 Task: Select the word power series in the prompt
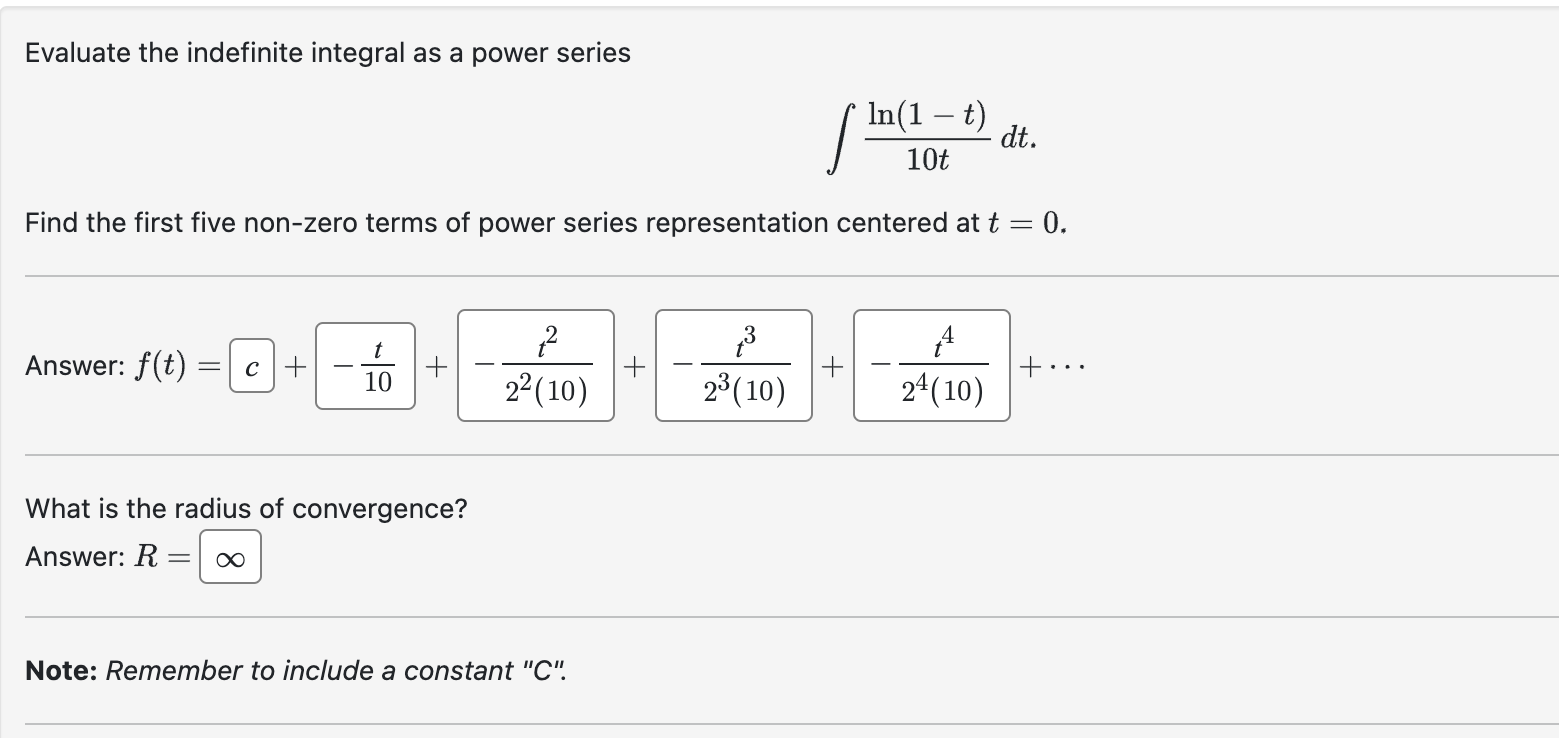[552, 53]
